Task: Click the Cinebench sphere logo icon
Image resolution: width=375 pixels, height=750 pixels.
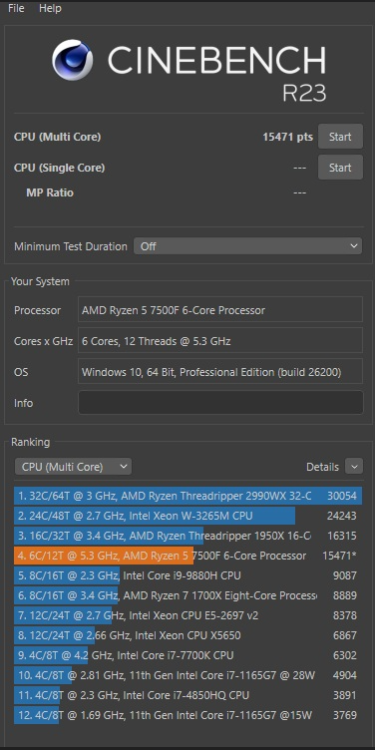Action: pyautogui.click(x=72, y=60)
